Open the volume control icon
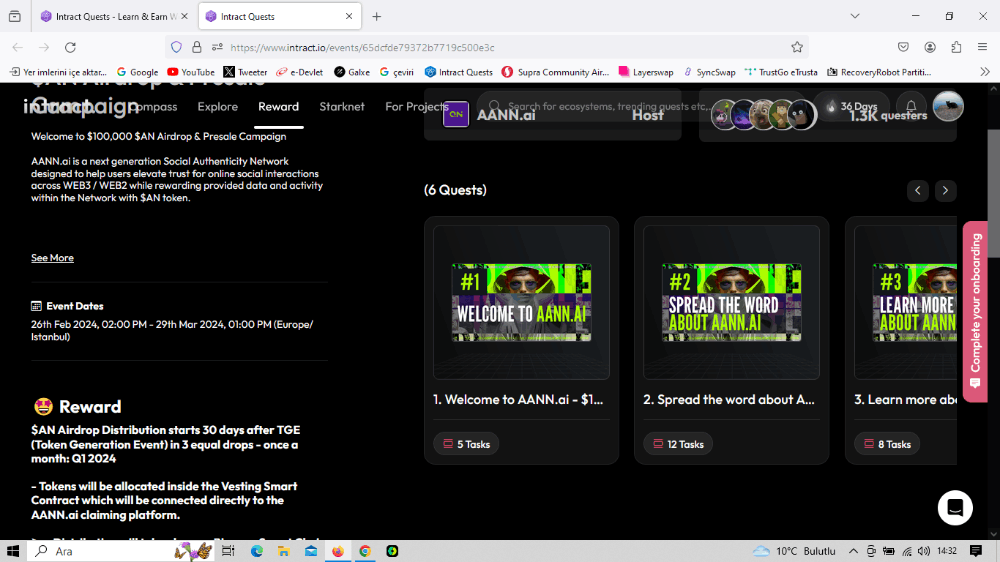The image size is (1000, 562). [x=923, y=551]
